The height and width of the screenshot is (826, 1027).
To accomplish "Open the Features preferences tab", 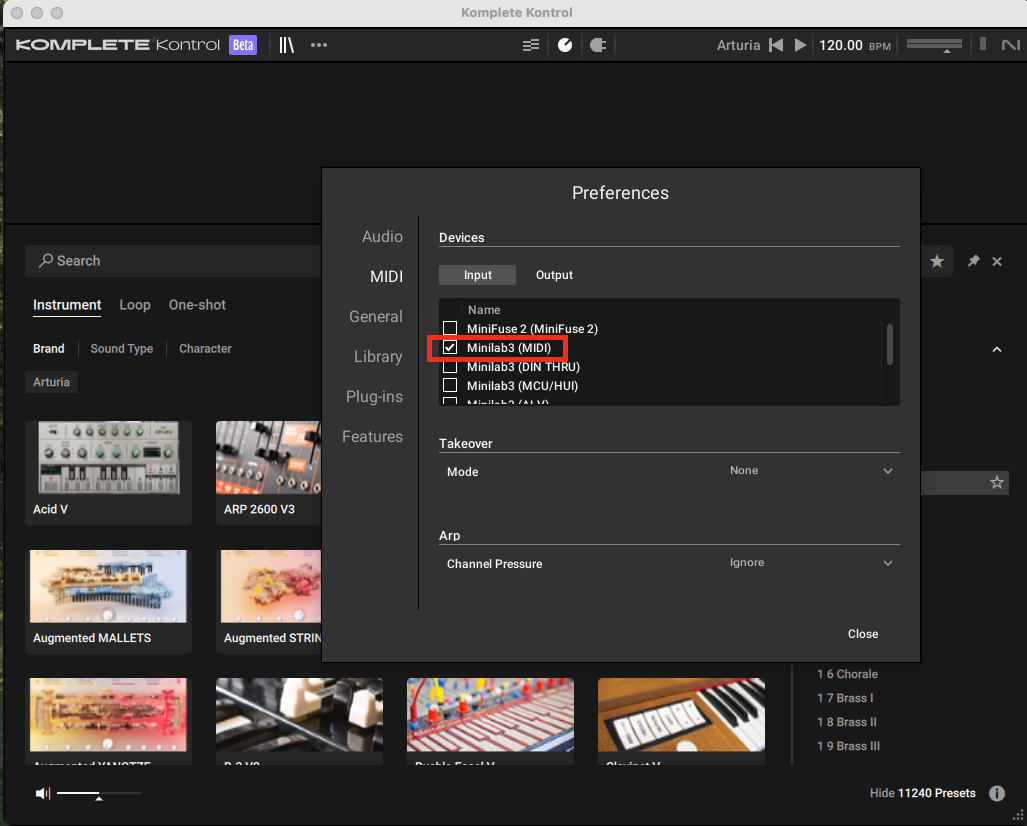I will [x=373, y=436].
